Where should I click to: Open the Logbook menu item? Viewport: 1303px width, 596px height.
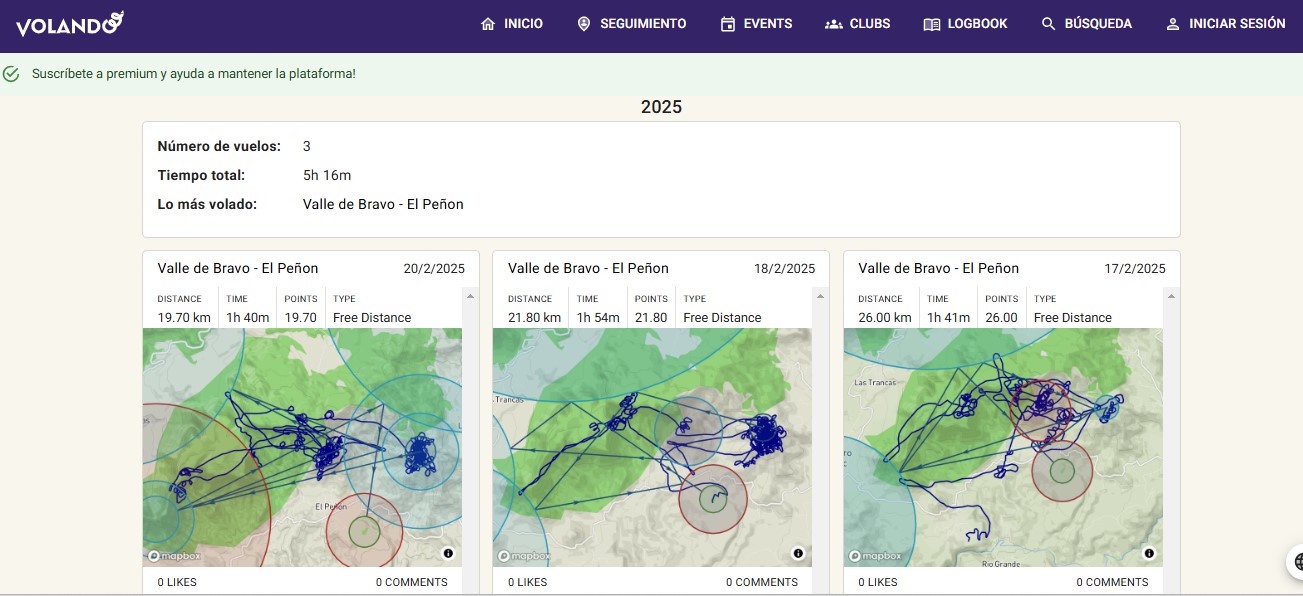click(965, 24)
